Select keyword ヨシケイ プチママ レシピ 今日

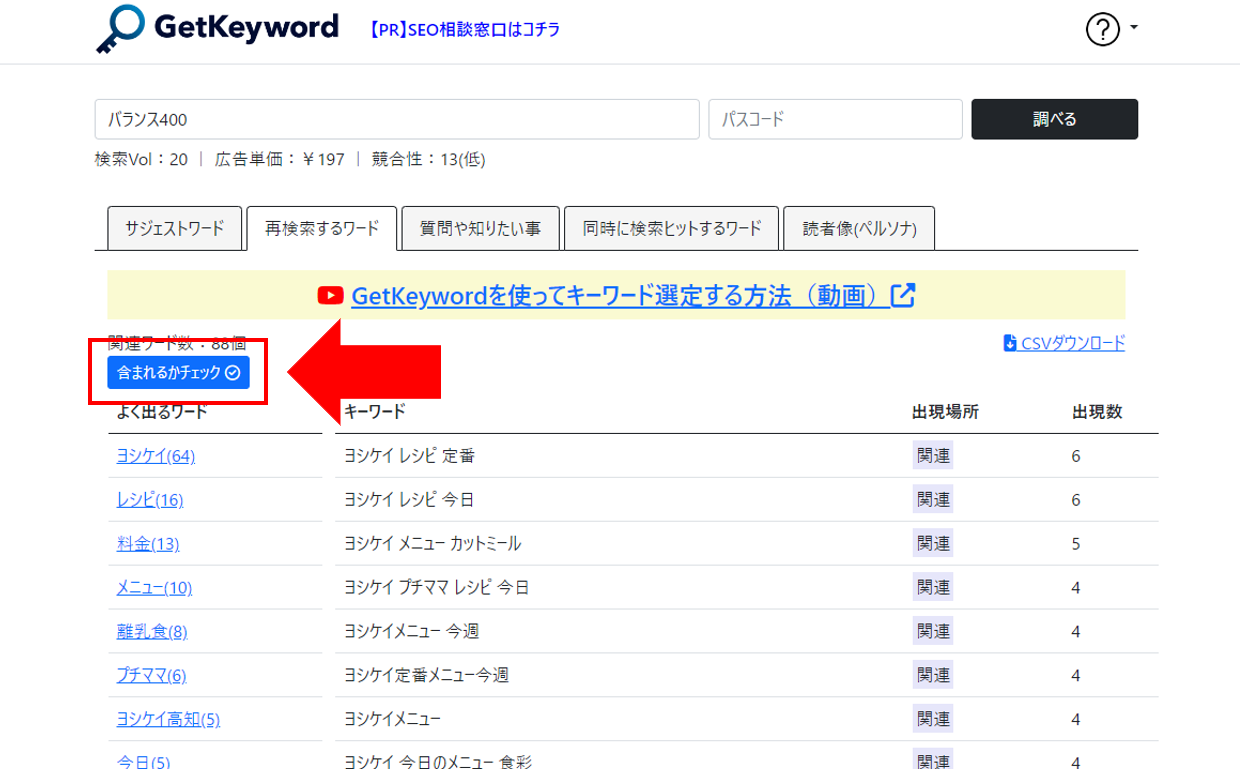point(436,588)
